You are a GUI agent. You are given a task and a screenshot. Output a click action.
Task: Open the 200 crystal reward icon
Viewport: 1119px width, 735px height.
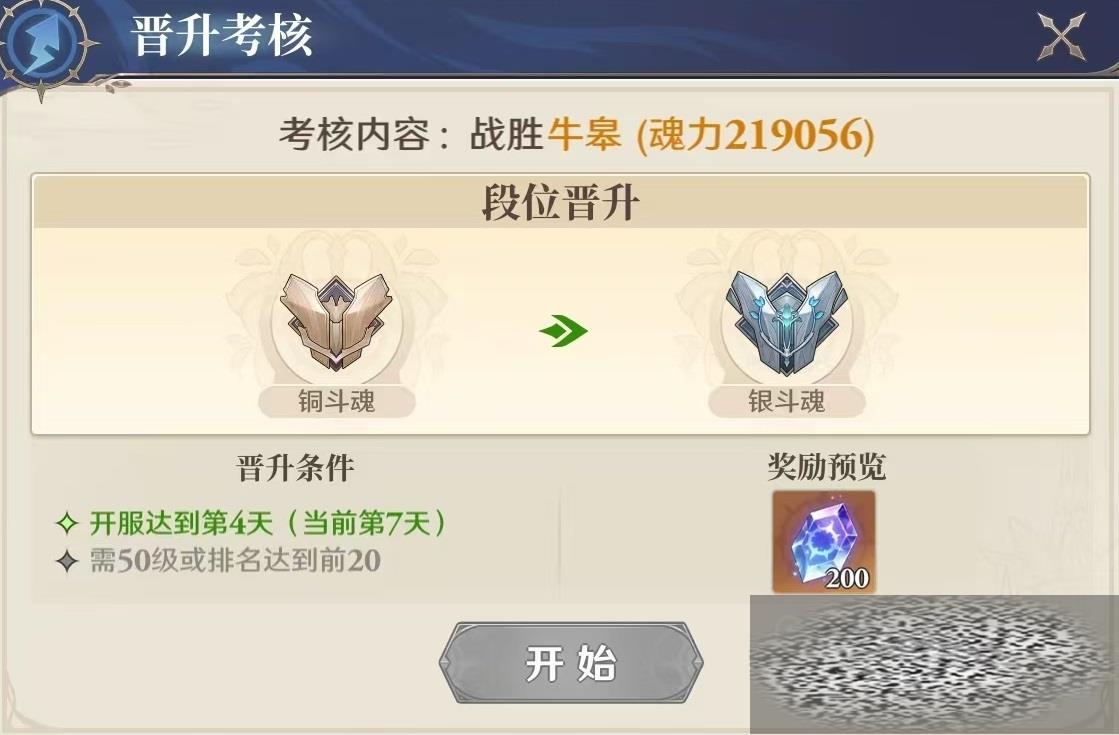point(824,542)
